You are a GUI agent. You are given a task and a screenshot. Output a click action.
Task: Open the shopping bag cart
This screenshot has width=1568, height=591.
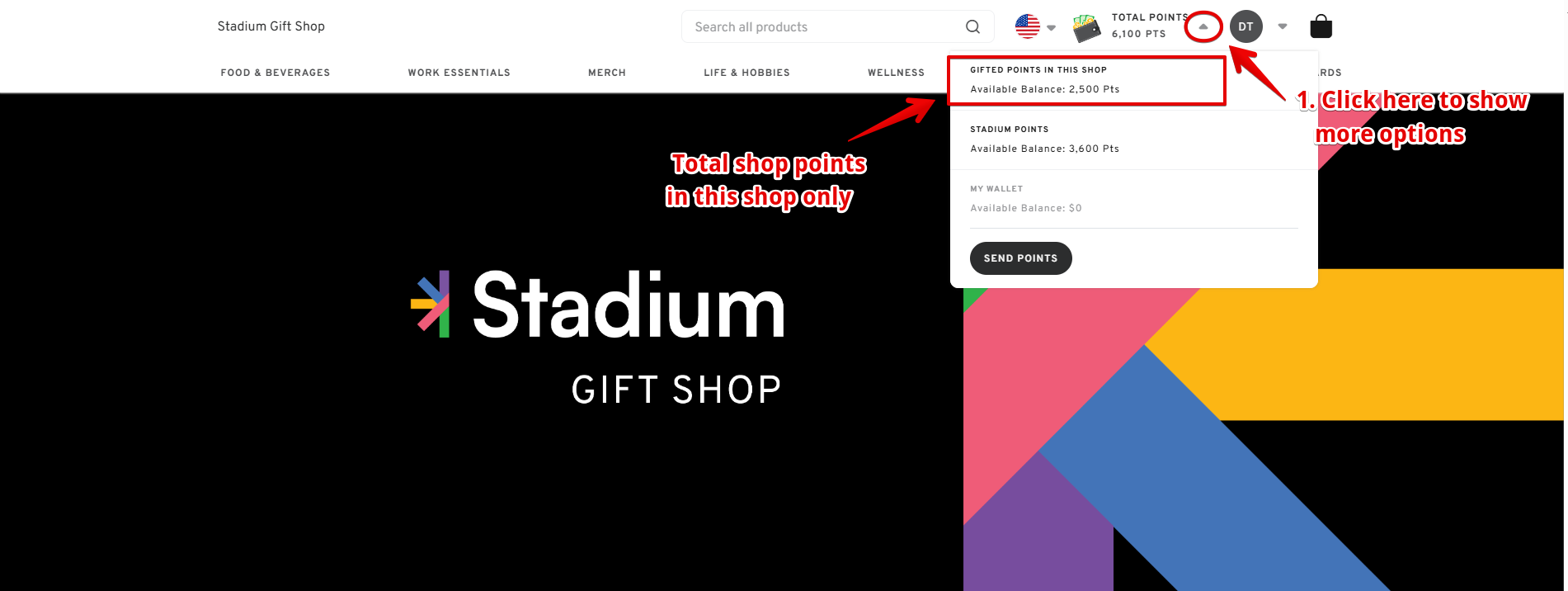tap(1321, 26)
